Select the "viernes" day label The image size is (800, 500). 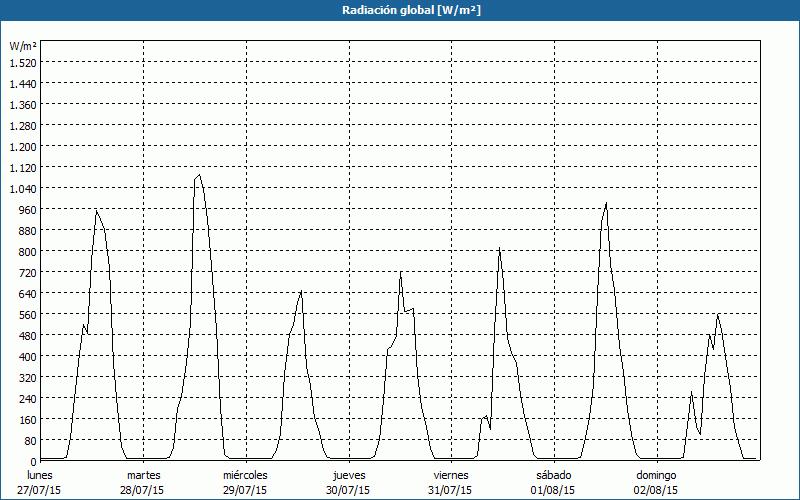451,474
